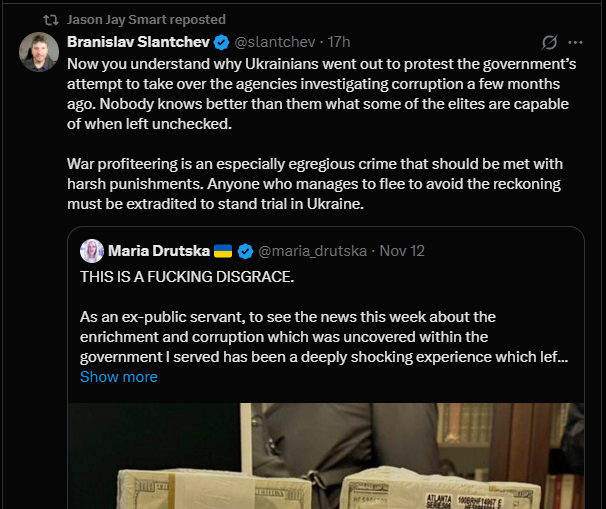Click the Maria Drutska display name
This screenshot has width=606, height=509.
click(158, 250)
